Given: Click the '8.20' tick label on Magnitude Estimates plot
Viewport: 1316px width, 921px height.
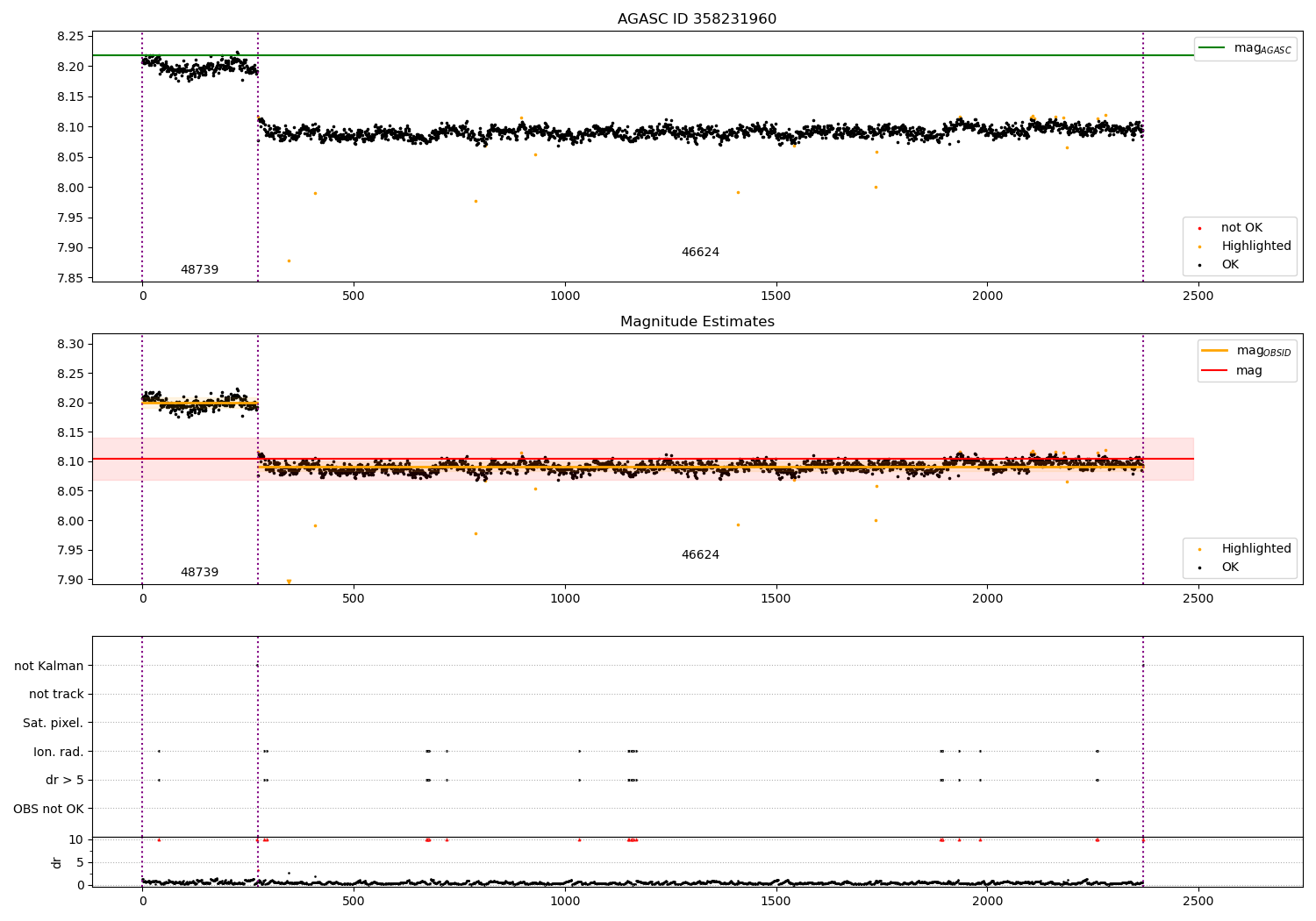Looking at the screenshot, I should click(70, 403).
